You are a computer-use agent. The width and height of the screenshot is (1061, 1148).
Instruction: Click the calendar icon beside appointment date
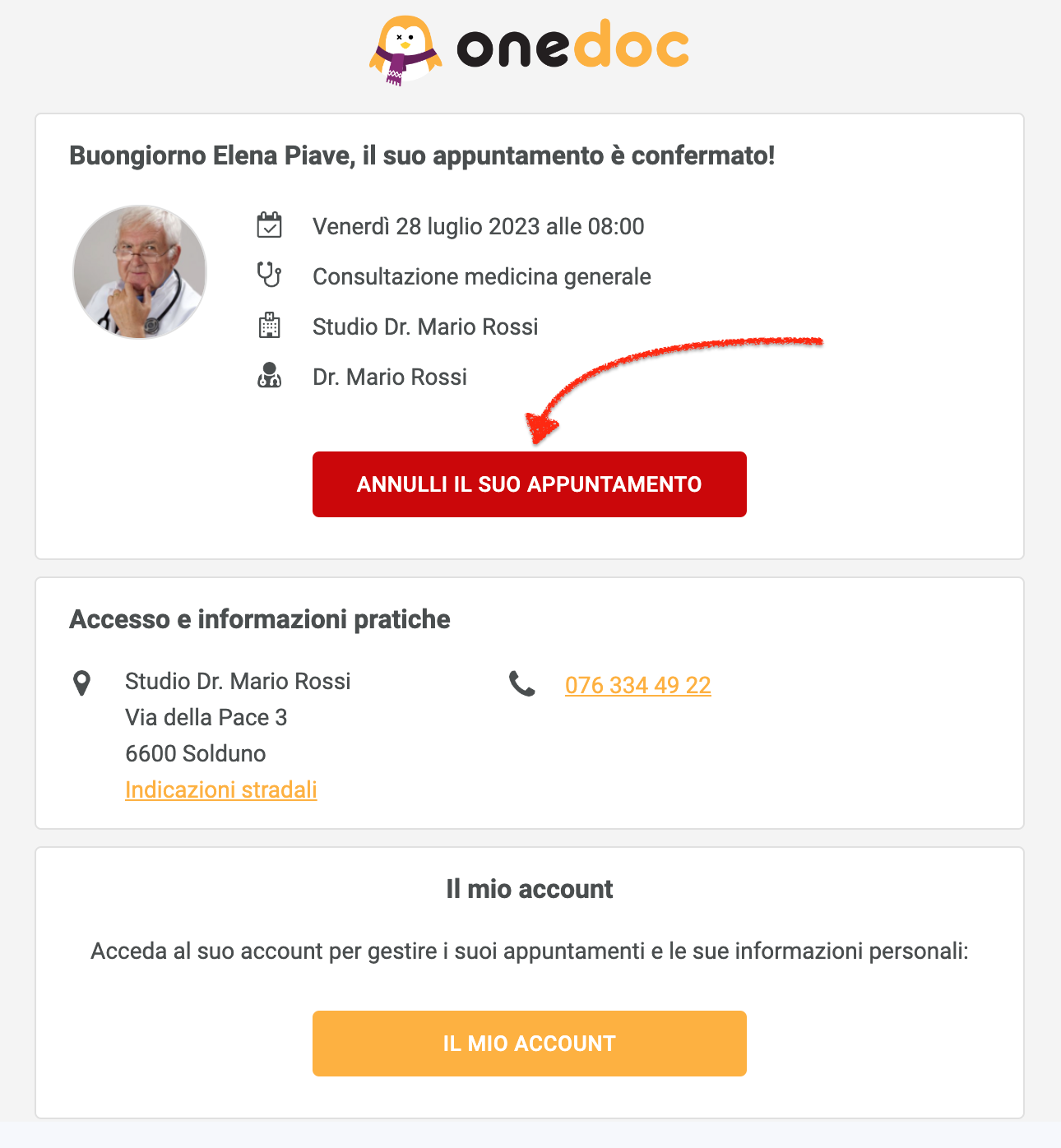pyautogui.click(x=269, y=225)
